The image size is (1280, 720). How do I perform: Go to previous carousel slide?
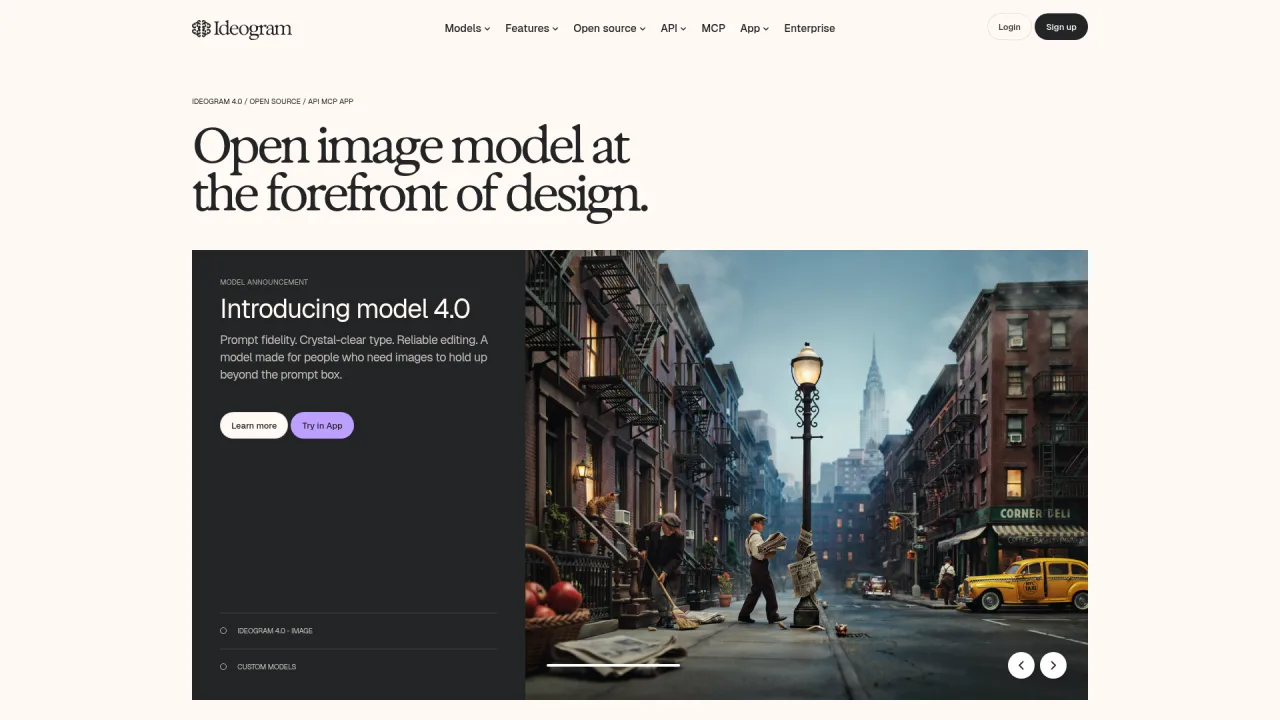tap(1021, 665)
